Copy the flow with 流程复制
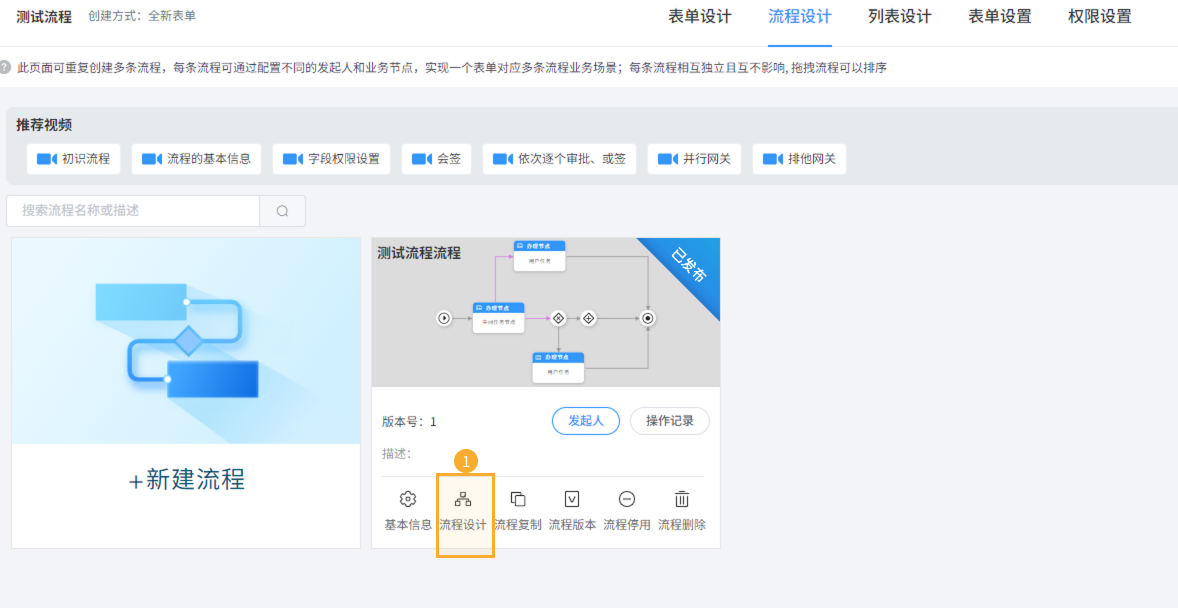The image size is (1178, 608). pos(518,511)
